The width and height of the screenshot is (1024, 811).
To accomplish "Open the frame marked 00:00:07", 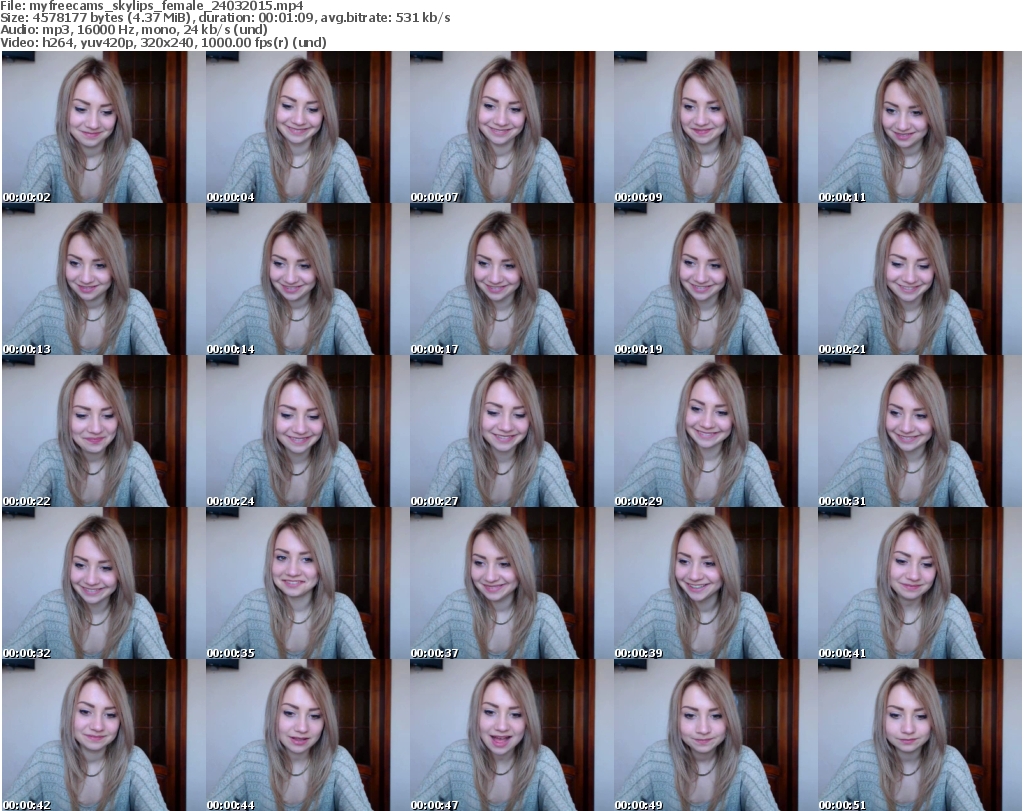I will click(511, 127).
